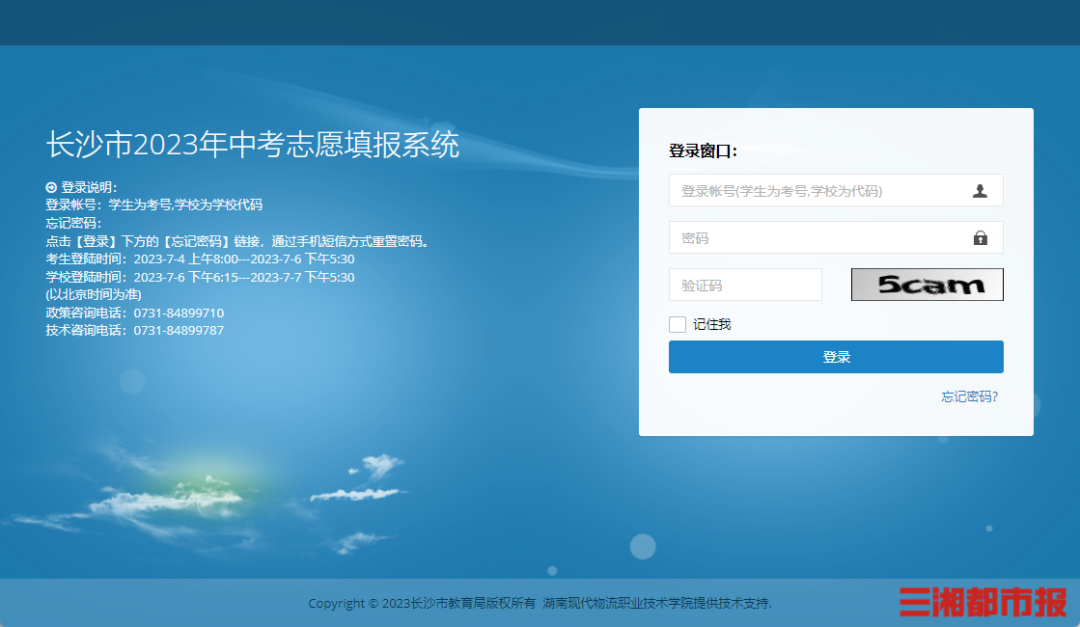Refresh the 5cam captcha image

click(x=927, y=285)
